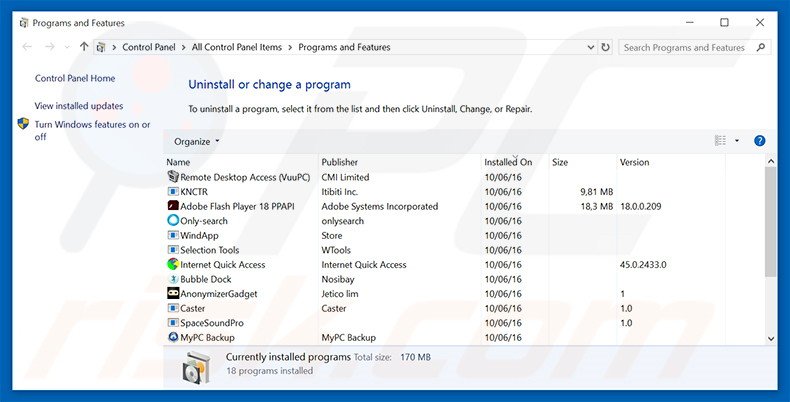Open the help question mark icon
The image size is (790, 402).
coord(759,141)
